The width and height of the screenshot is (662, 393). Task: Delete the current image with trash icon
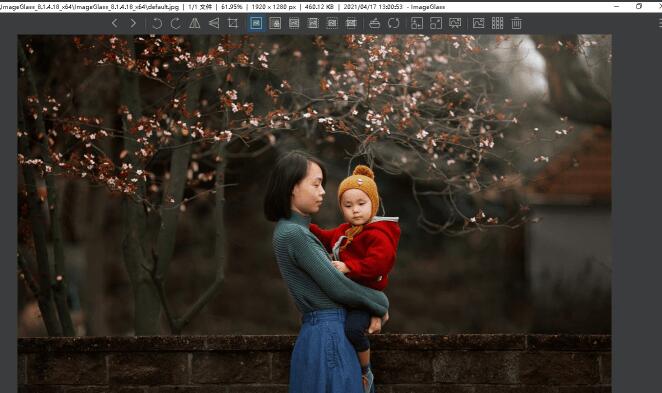[x=516, y=23]
